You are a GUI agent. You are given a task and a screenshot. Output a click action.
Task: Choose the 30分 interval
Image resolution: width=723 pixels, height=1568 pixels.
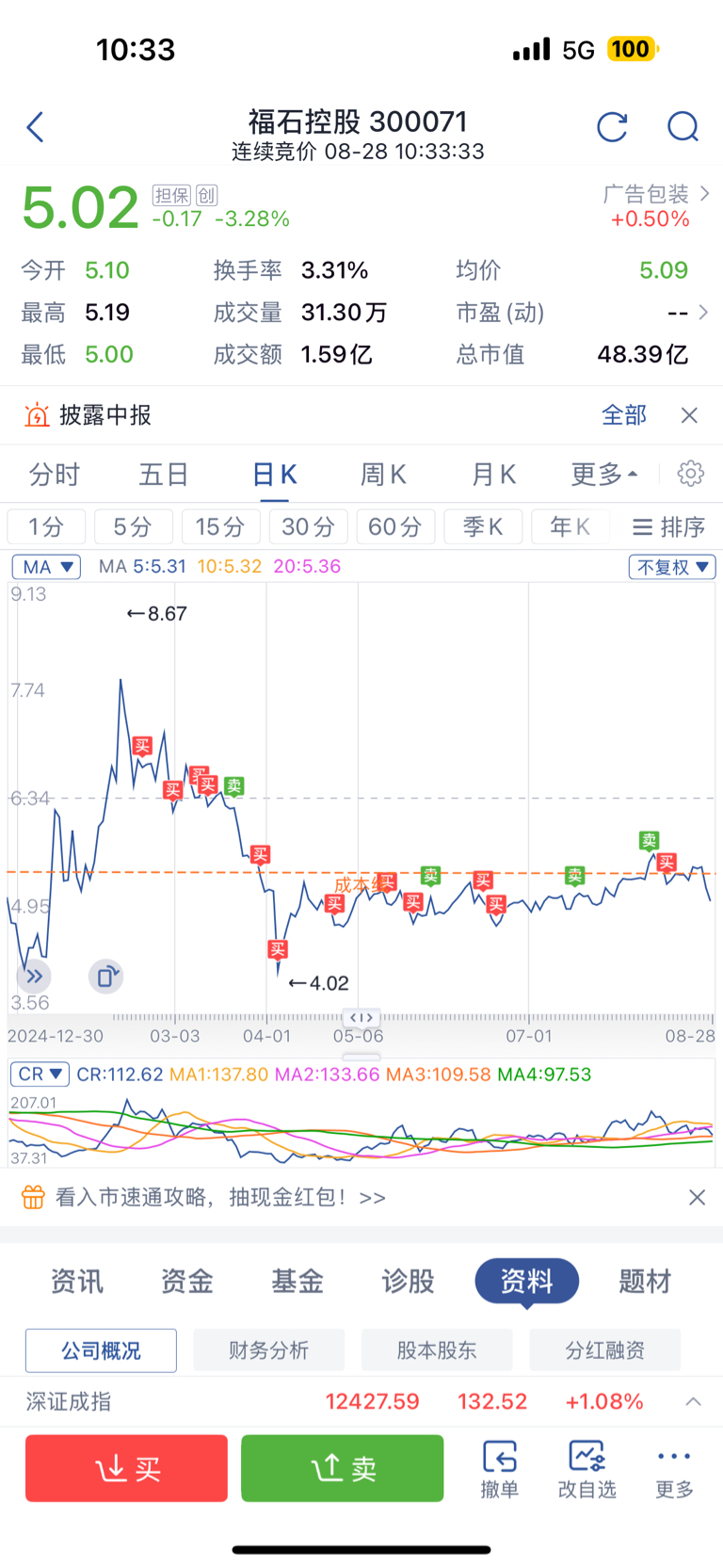pos(308,526)
